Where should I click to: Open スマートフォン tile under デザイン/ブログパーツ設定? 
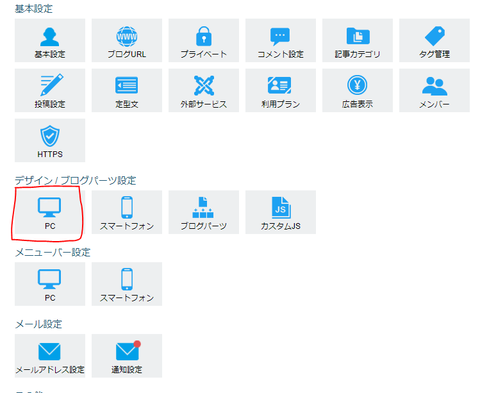tap(127, 212)
